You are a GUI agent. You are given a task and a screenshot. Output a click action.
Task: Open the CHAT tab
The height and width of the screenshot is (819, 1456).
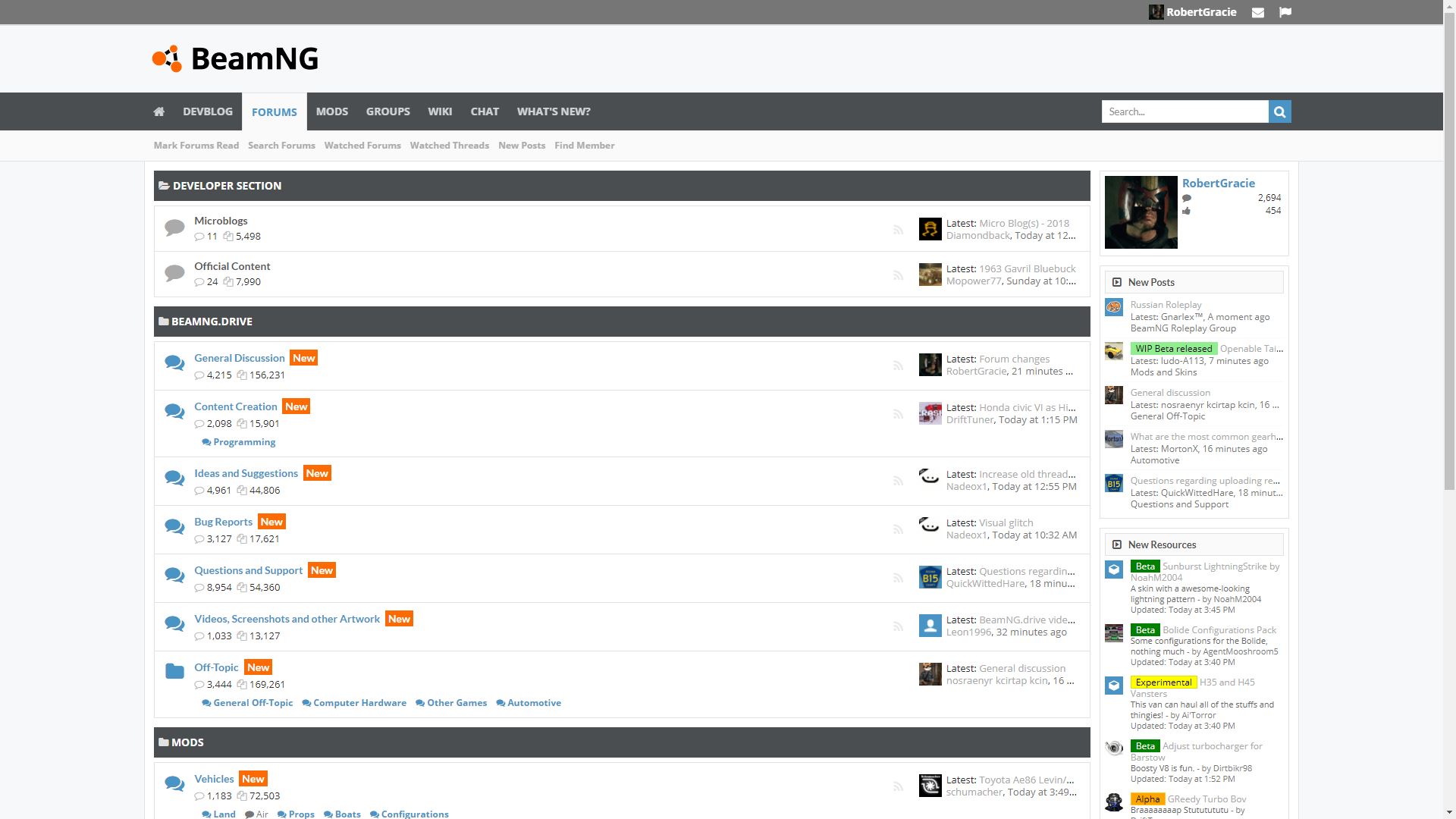[x=485, y=111]
